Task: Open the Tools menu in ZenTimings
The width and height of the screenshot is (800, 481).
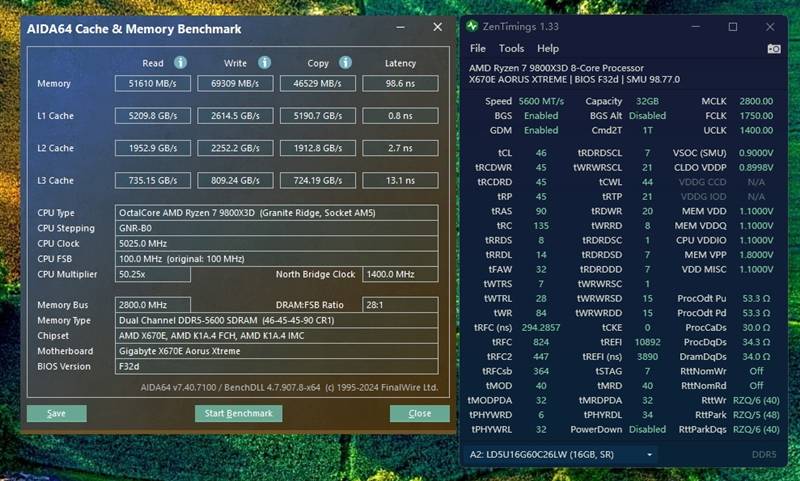Action: tap(511, 48)
